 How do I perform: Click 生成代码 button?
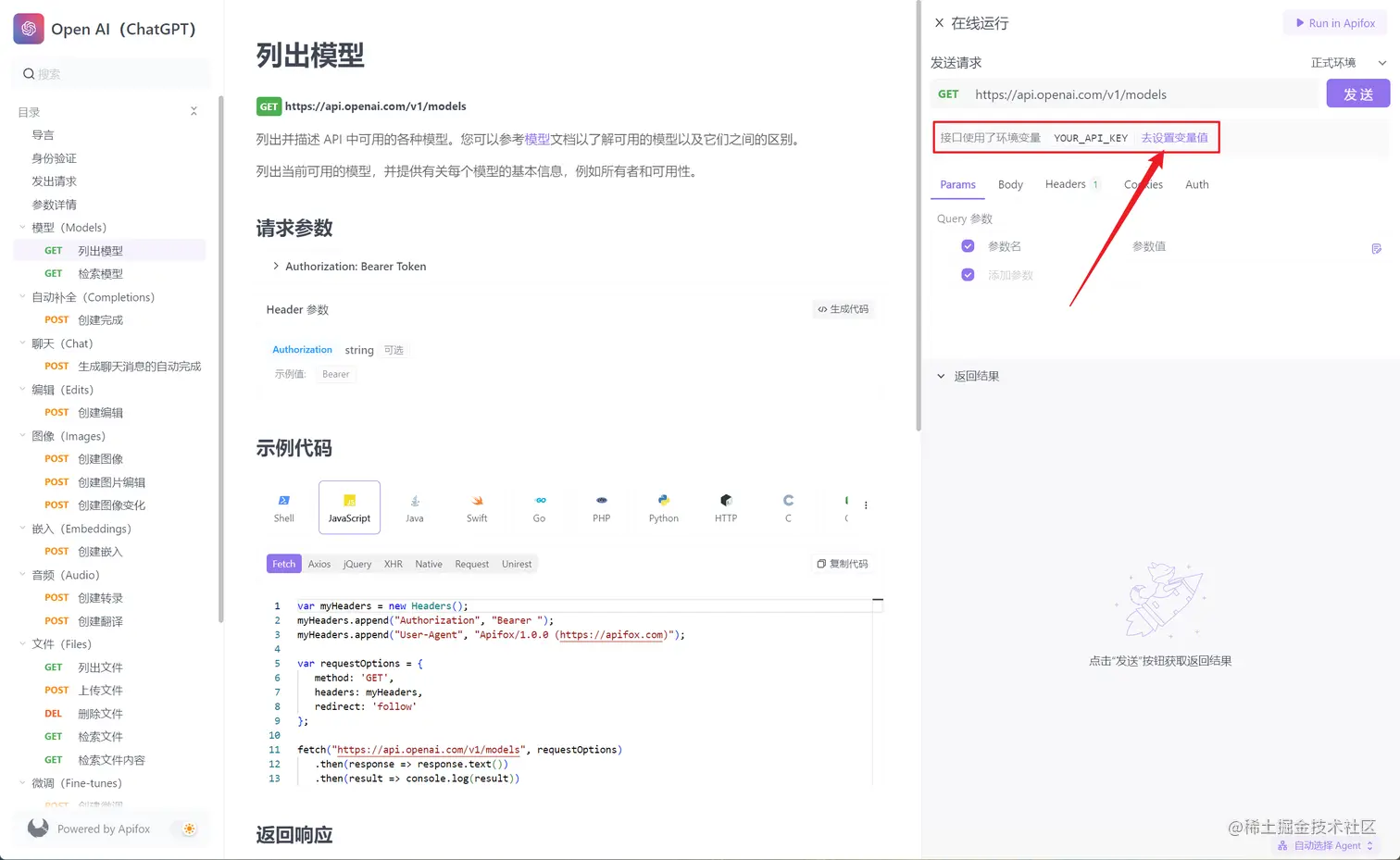(844, 309)
